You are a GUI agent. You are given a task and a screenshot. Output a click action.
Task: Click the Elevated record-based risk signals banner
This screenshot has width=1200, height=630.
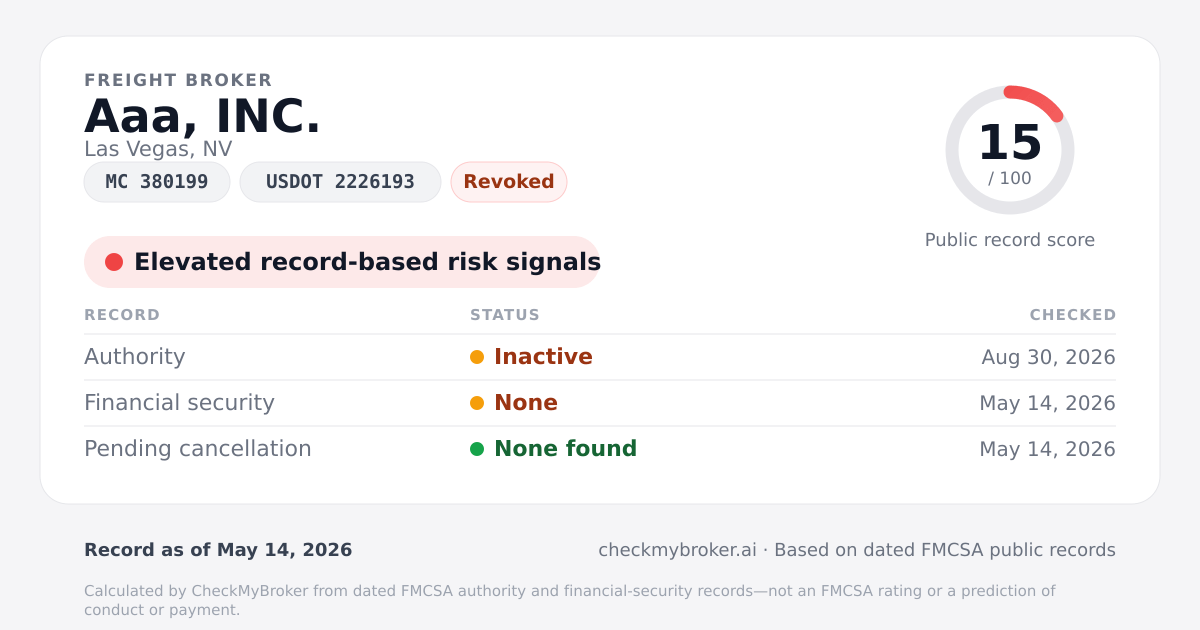tap(342, 262)
